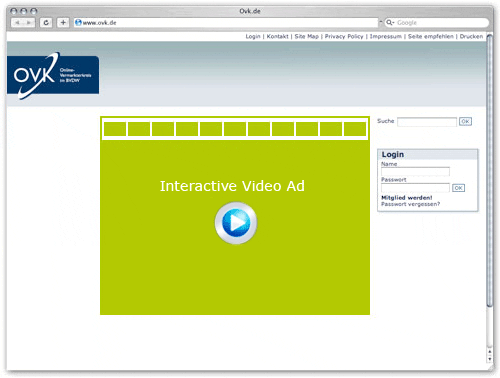Screen dimensions: 500x378
Task: Click the Login panel heading
Action: pyautogui.click(x=393, y=154)
